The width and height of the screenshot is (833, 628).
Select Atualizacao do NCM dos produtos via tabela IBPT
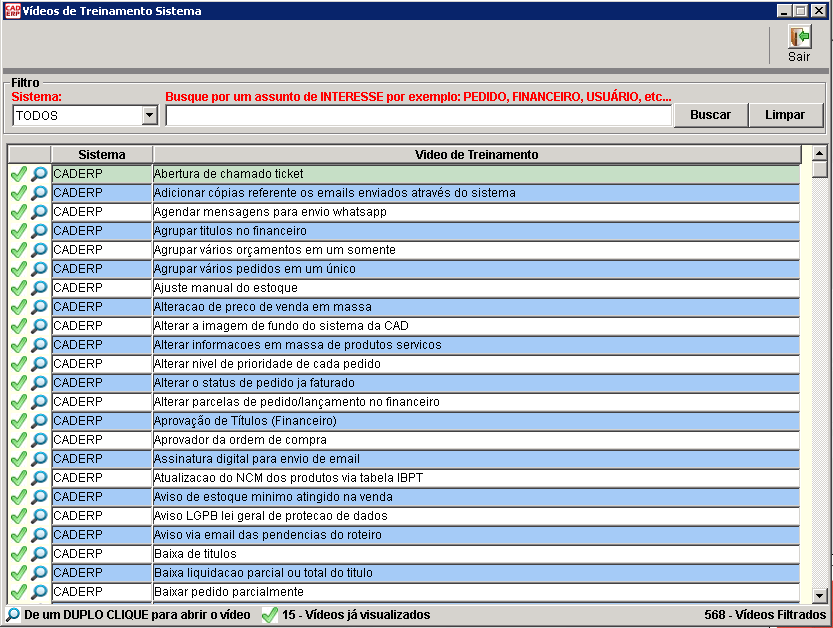point(477,478)
